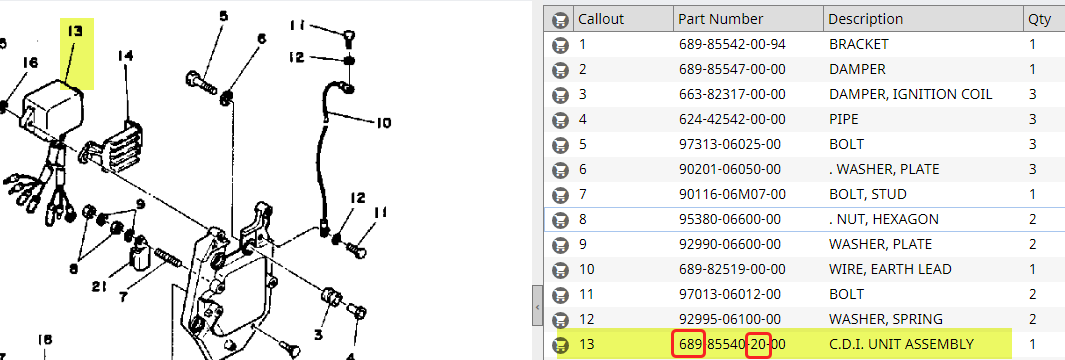The width and height of the screenshot is (1065, 360).
Task: Select part number 624-42542-00-00
Action: [x=732, y=120]
